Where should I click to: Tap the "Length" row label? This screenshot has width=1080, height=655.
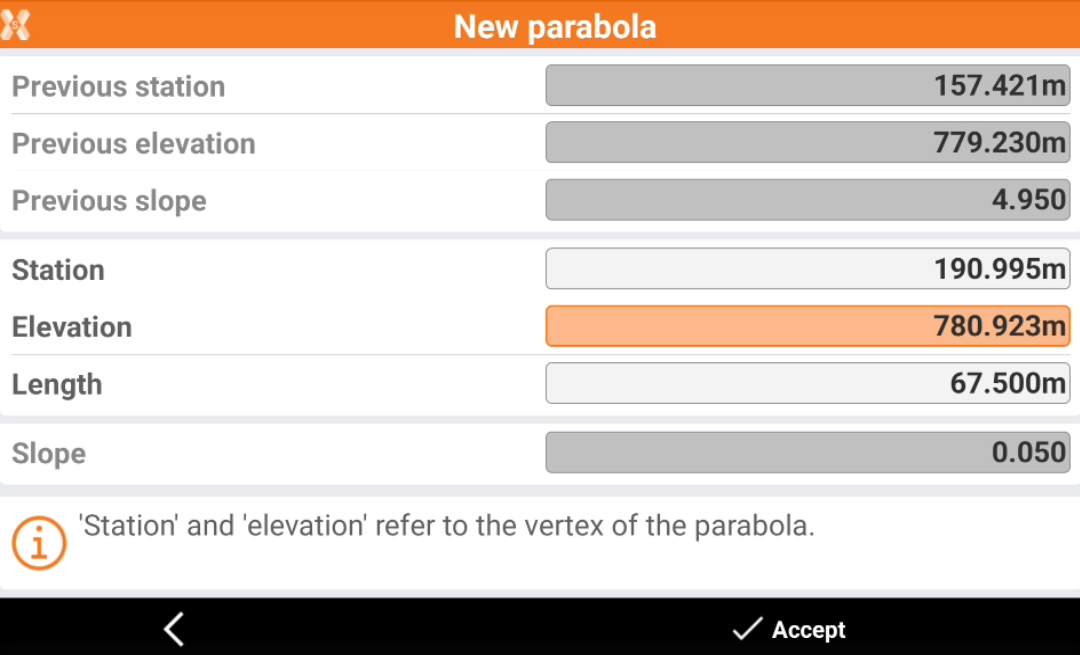pos(57,385)
